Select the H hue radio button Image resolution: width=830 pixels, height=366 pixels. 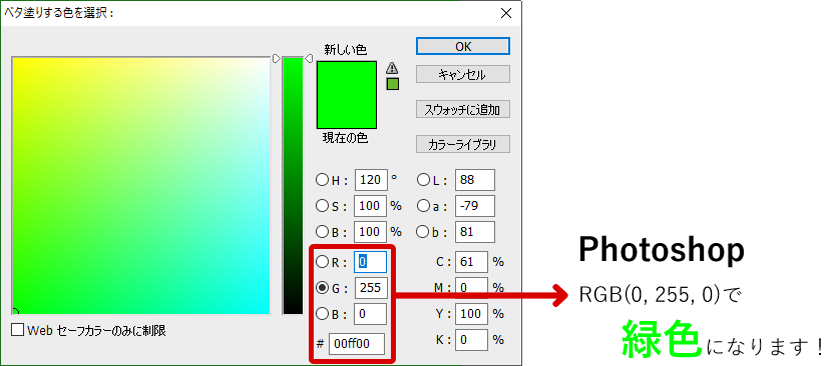point(321,180)
